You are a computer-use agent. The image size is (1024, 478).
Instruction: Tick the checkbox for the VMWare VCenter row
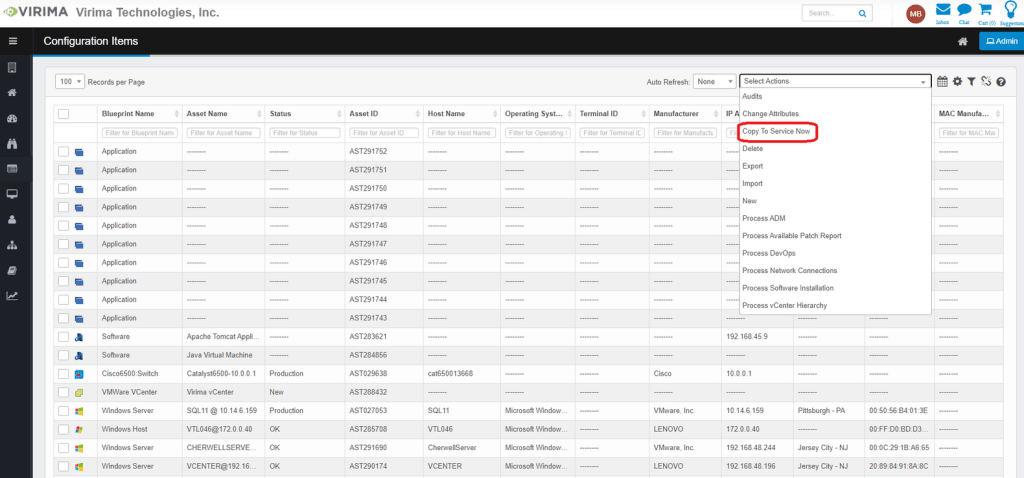tap(63, 392)
